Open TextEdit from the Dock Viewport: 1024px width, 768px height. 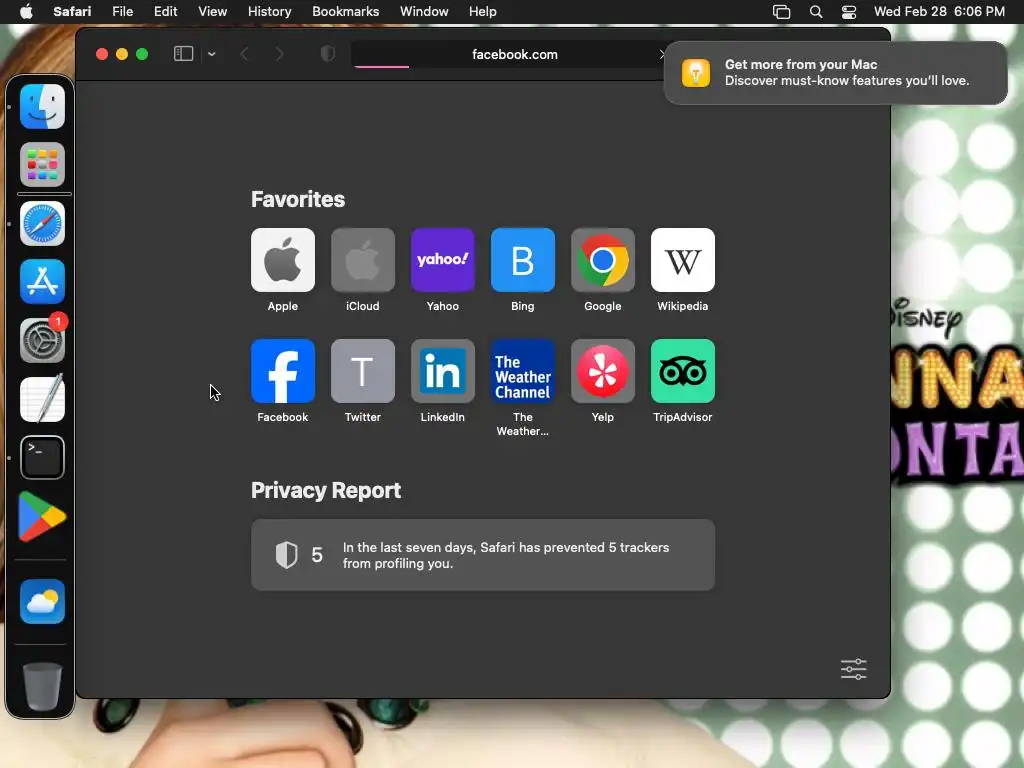42,398
